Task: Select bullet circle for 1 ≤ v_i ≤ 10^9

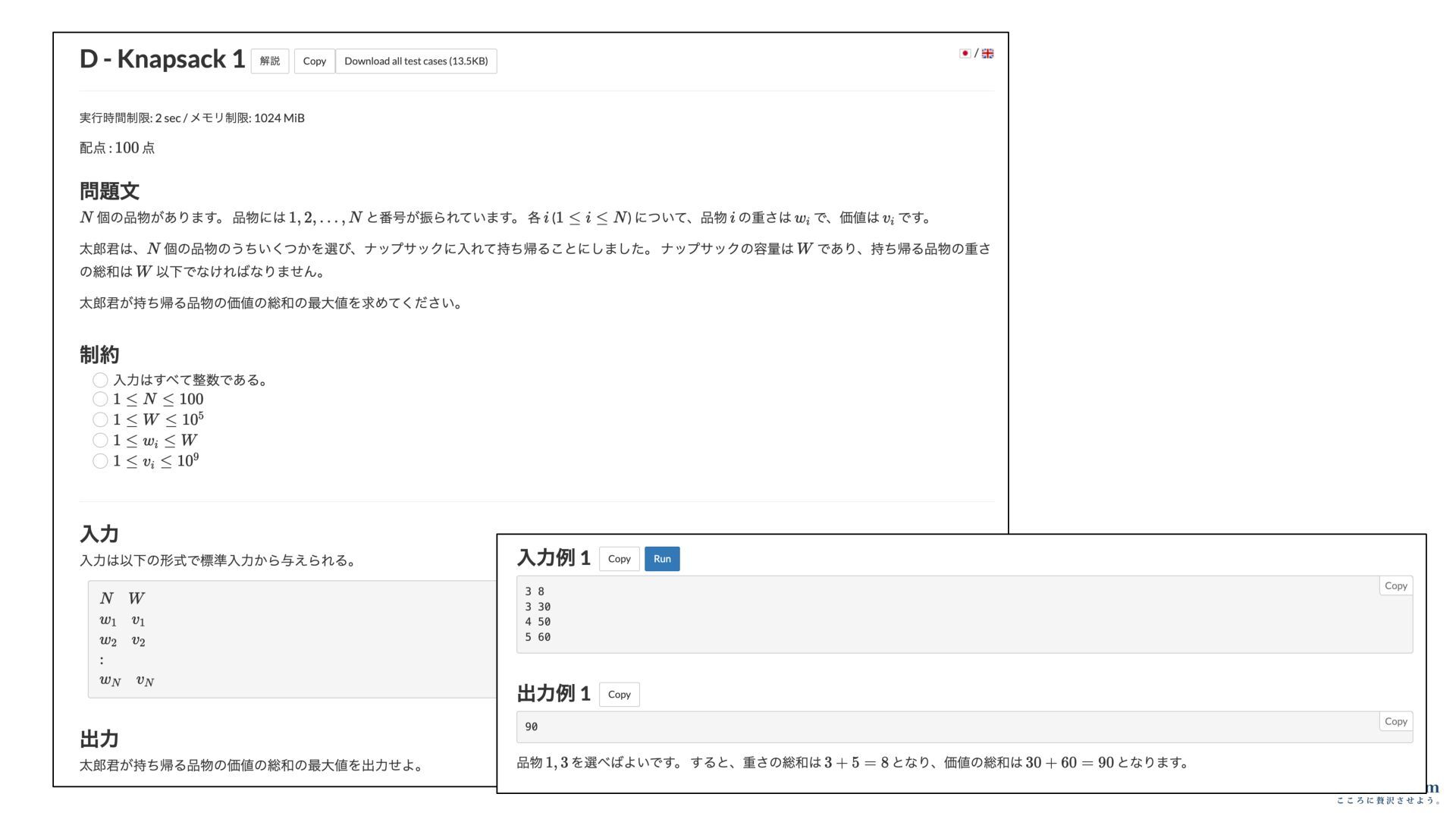Action: 100,461
